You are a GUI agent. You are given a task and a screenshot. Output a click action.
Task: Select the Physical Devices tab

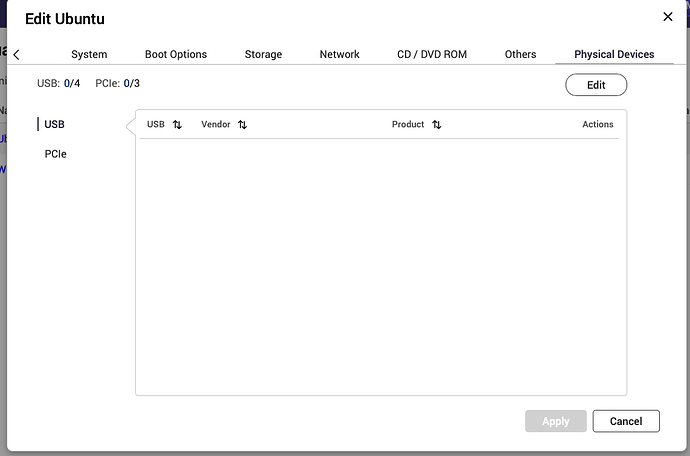click(x=614, y=54)
